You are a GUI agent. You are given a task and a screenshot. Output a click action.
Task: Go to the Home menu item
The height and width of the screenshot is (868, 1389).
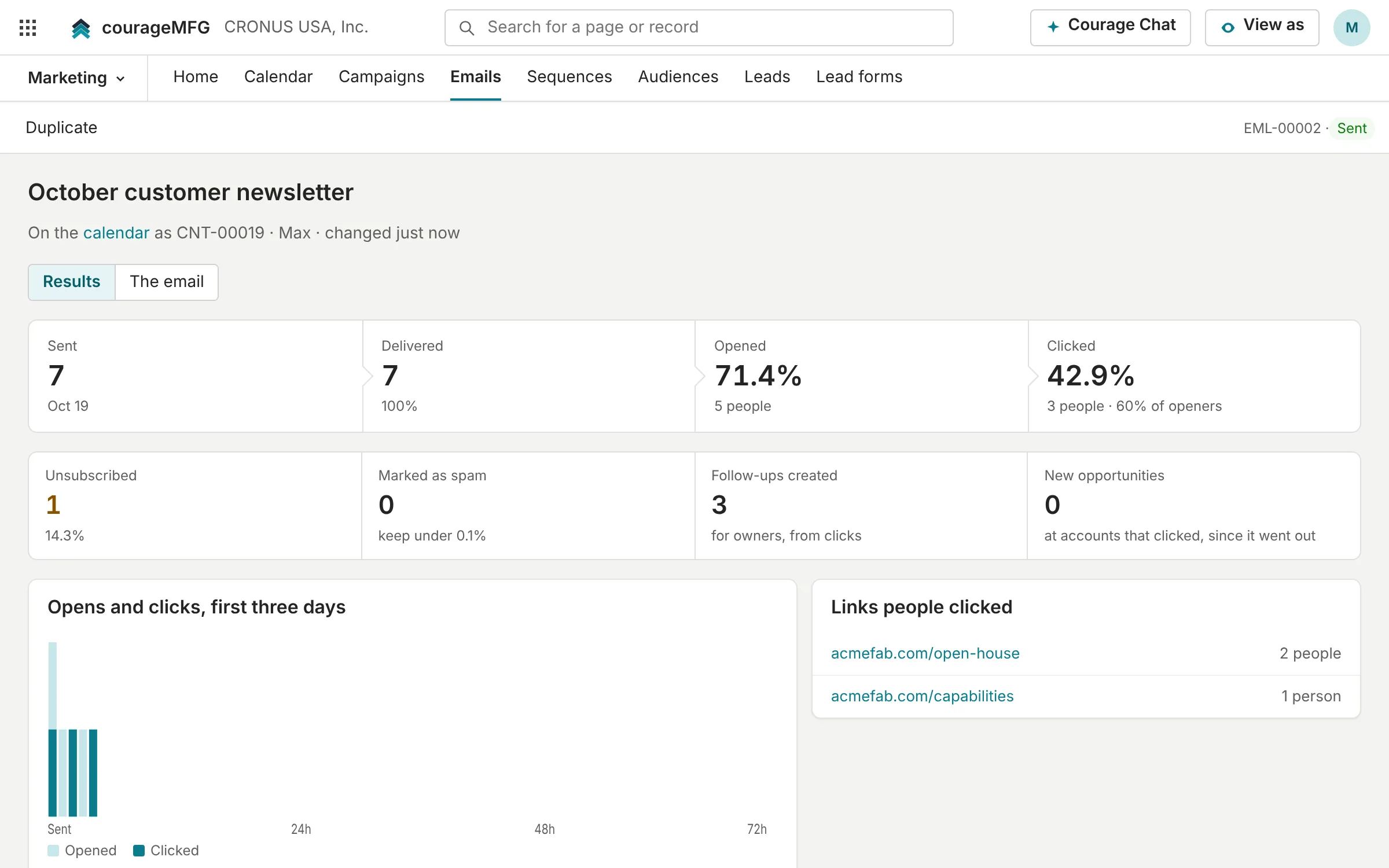pyautogui.click(x=196, y=77)
